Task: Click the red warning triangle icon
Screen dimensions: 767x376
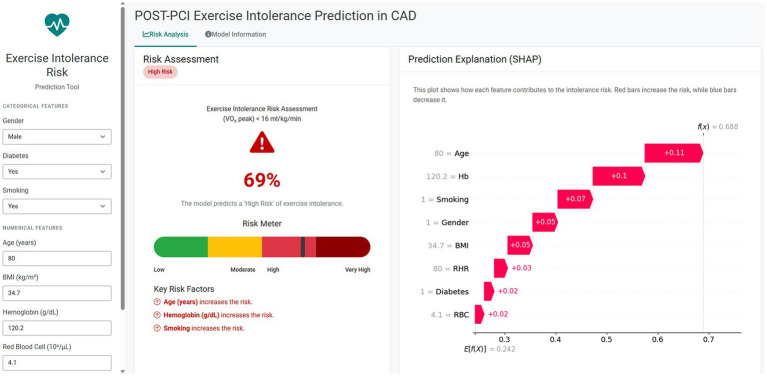Action: point(262,142)
